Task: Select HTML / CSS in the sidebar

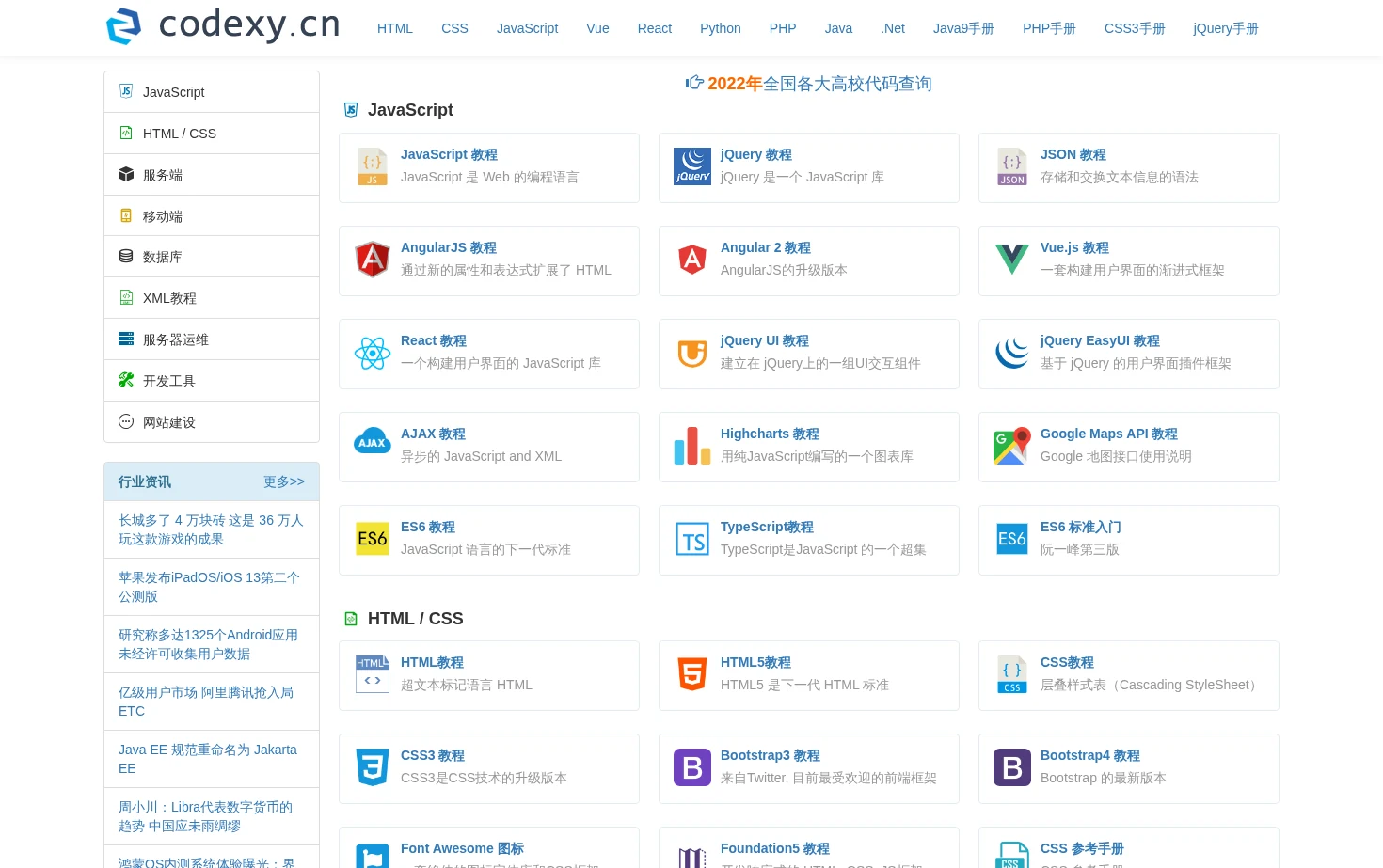Action: [212, 134]
